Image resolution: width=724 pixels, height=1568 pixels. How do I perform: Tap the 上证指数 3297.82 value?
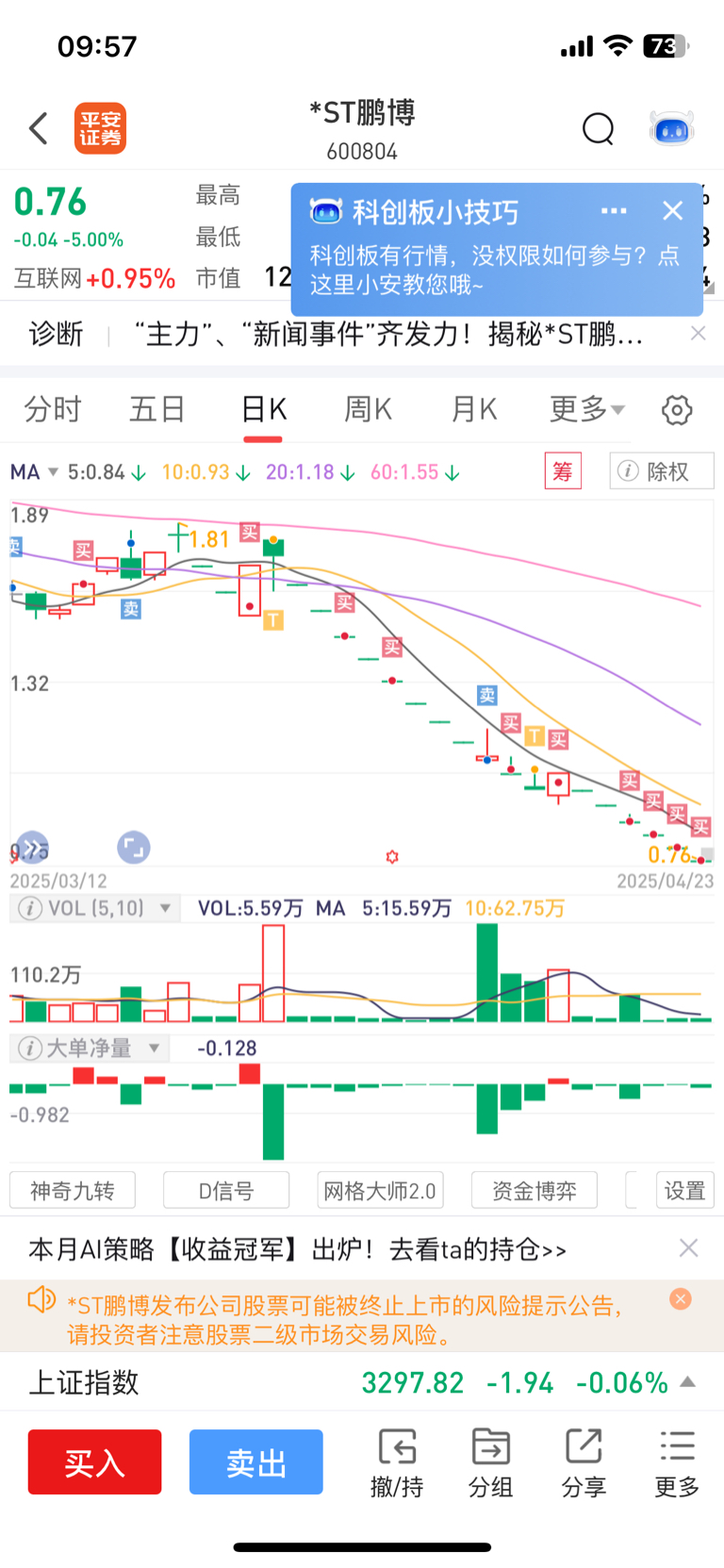413,1382
